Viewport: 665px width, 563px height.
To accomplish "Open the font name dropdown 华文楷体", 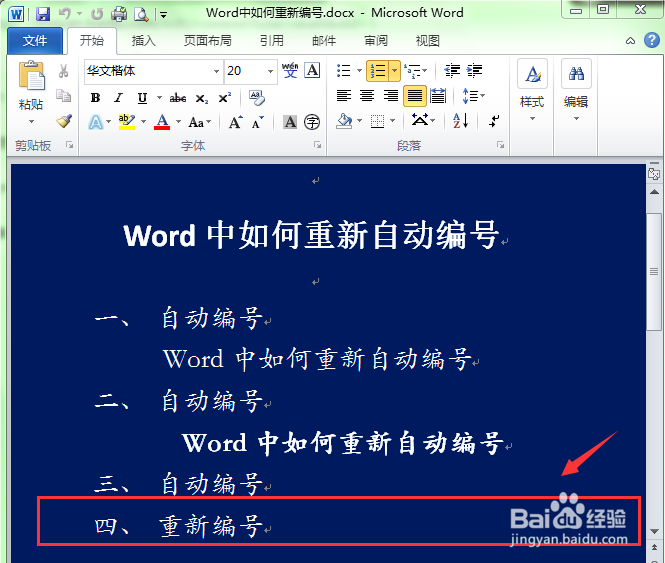I will point(216,71).
